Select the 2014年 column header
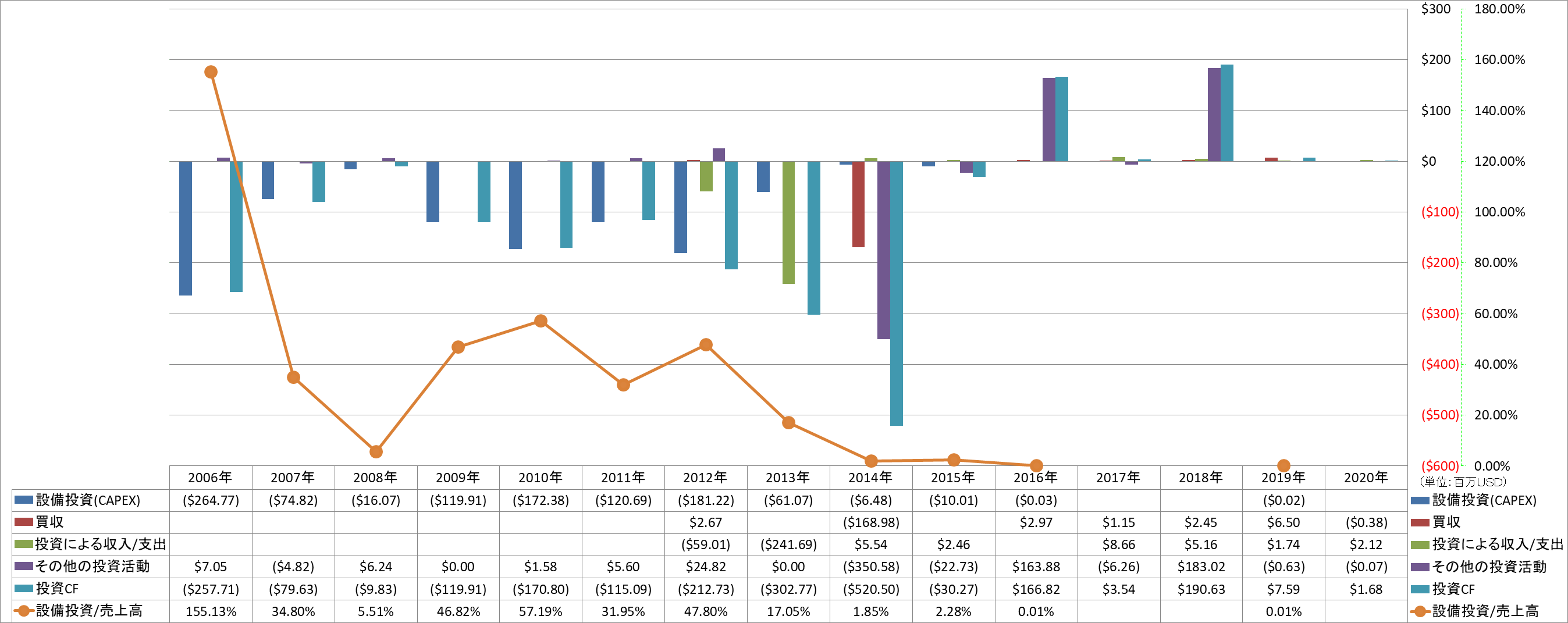The height and width of the screenshot is (623, 1568). click(870, 478)
